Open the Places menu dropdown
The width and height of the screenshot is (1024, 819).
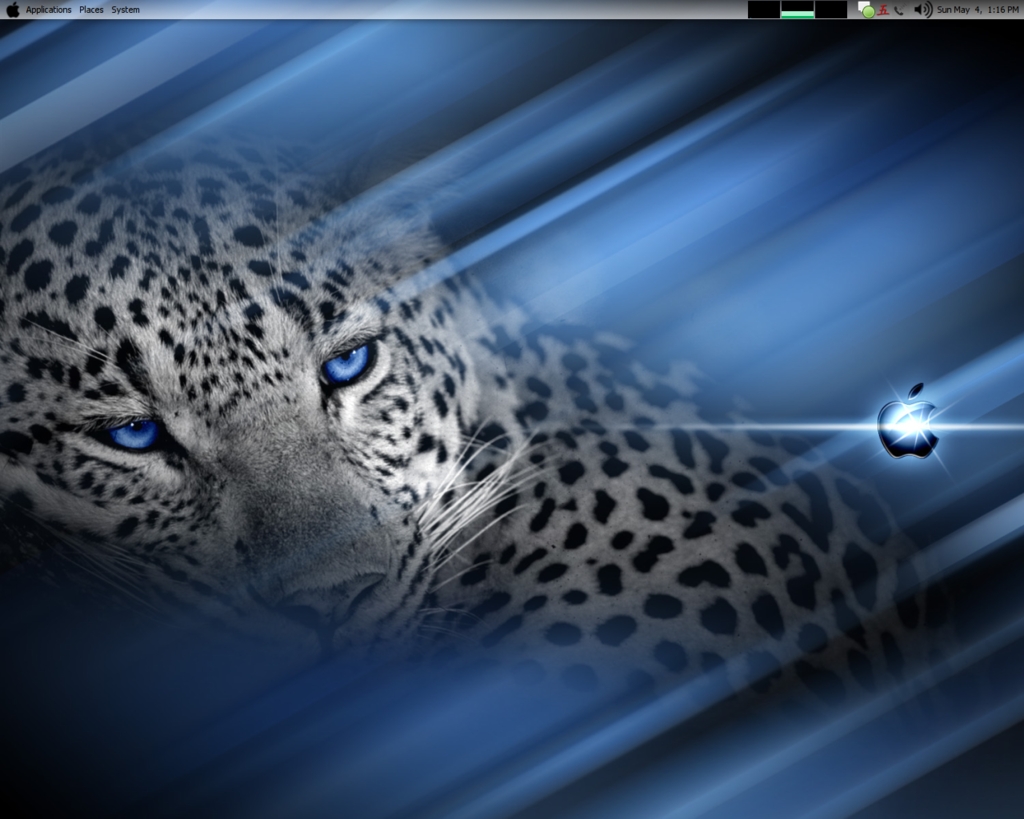coord(90,9)
